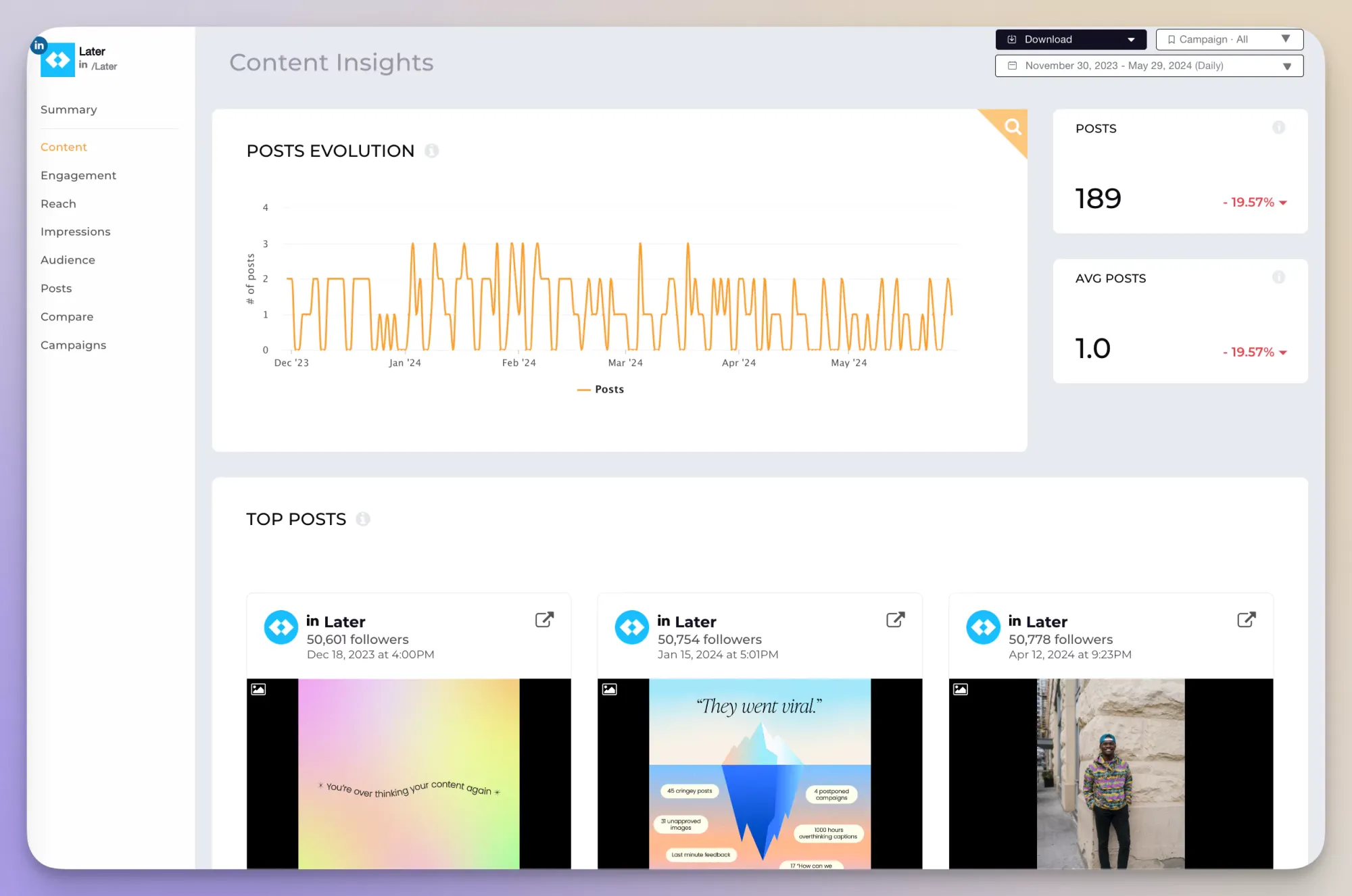Click image type icon on man photo thumbnail

961,689
